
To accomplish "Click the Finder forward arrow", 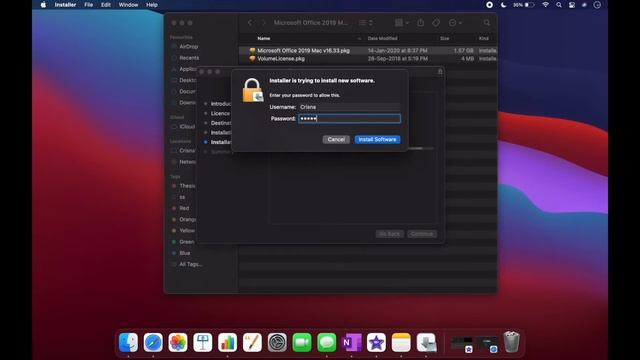I will coord(263,23).
